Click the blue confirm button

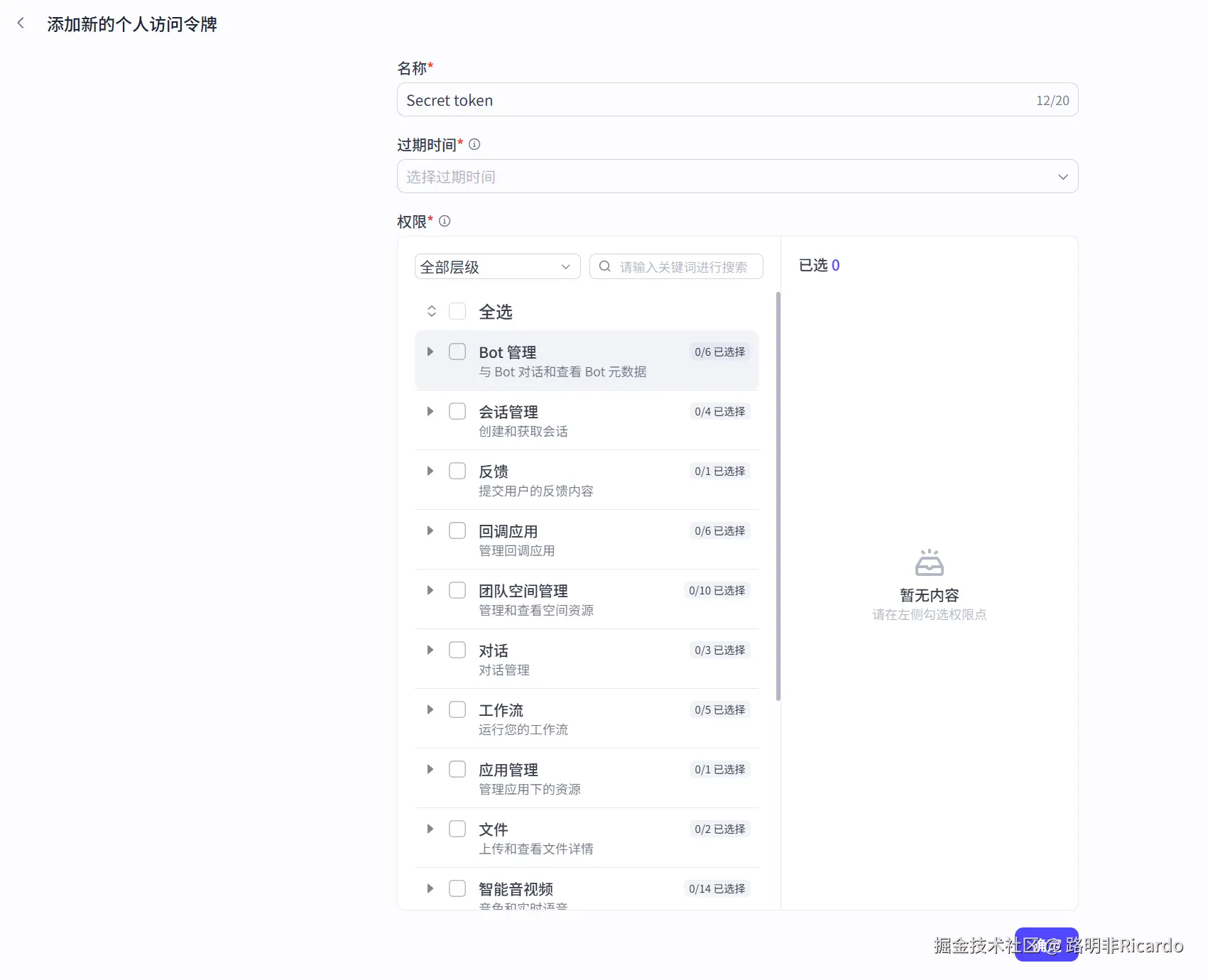[1045, 944]
